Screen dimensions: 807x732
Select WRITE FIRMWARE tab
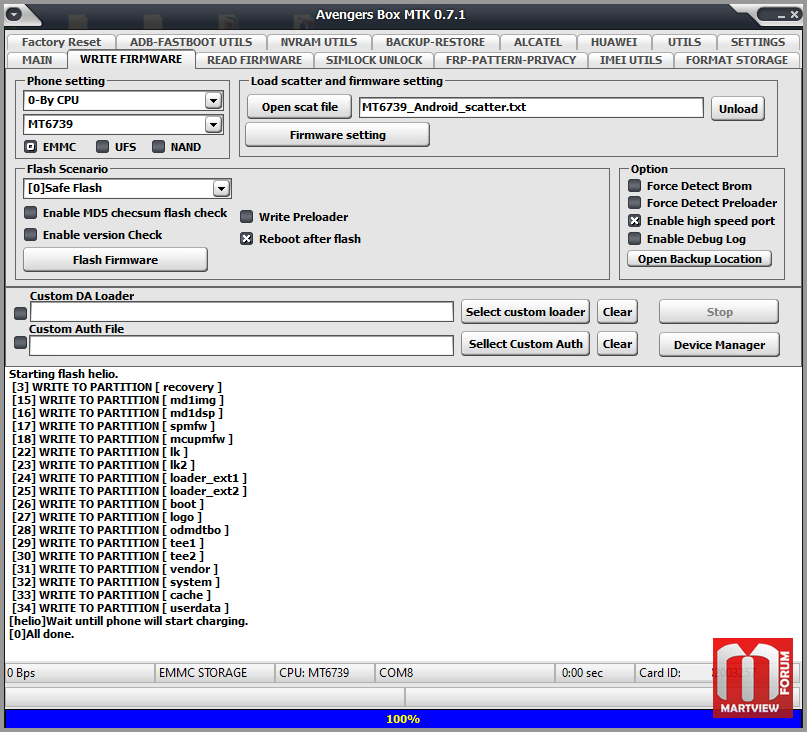[131, 59]
